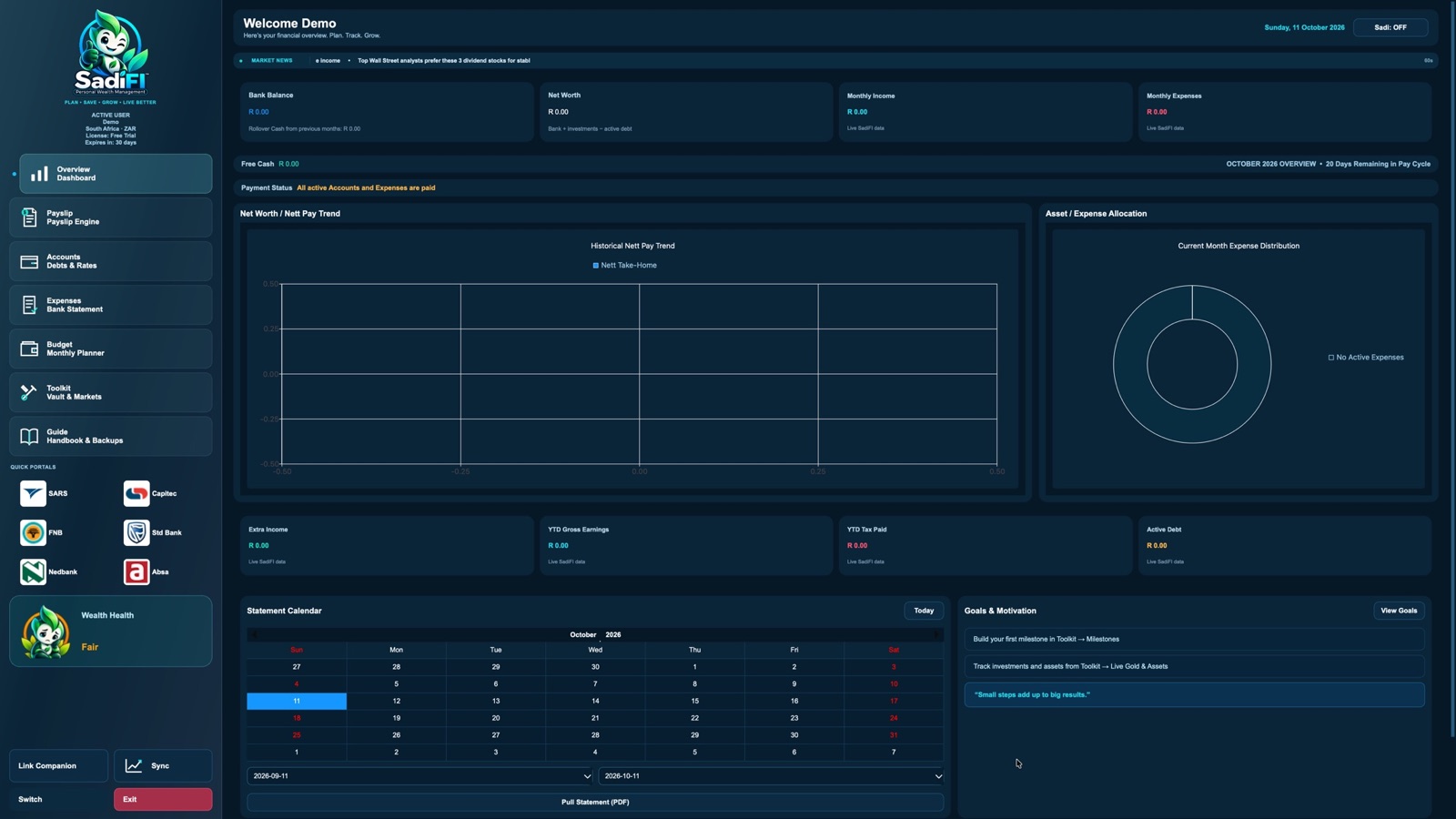Toggle the Sadi: OFF switch

click(x=1390, y=27)
